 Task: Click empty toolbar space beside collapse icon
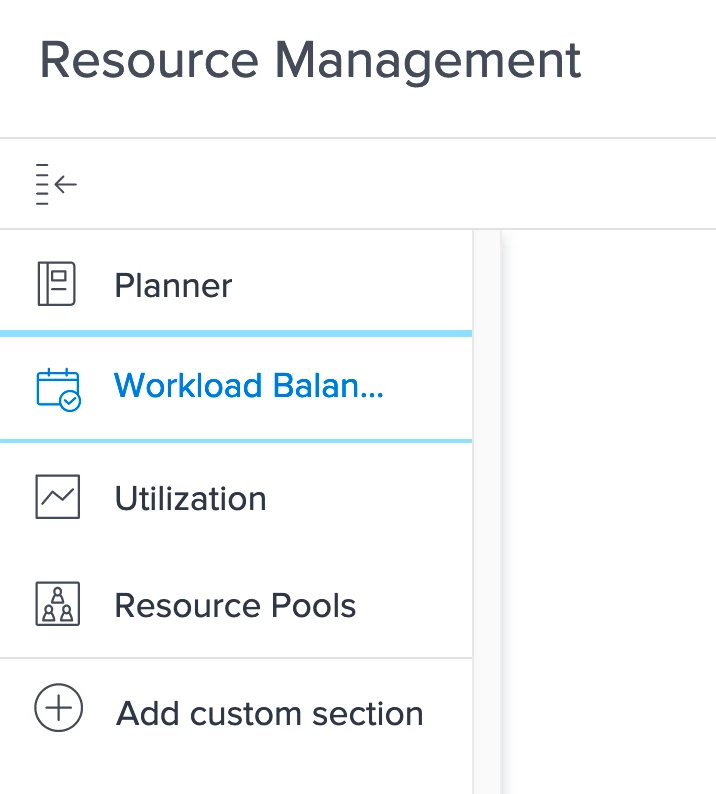tap(400, 184)
